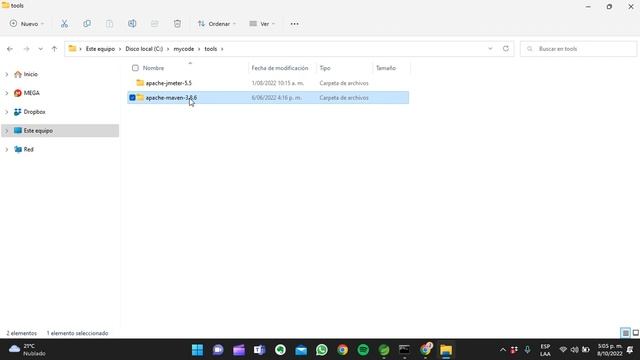Image resolution: width=640 pixels, height=360 pixels.
Task: Open the Ver dropdown menu
Action: [x=262, y=24]
